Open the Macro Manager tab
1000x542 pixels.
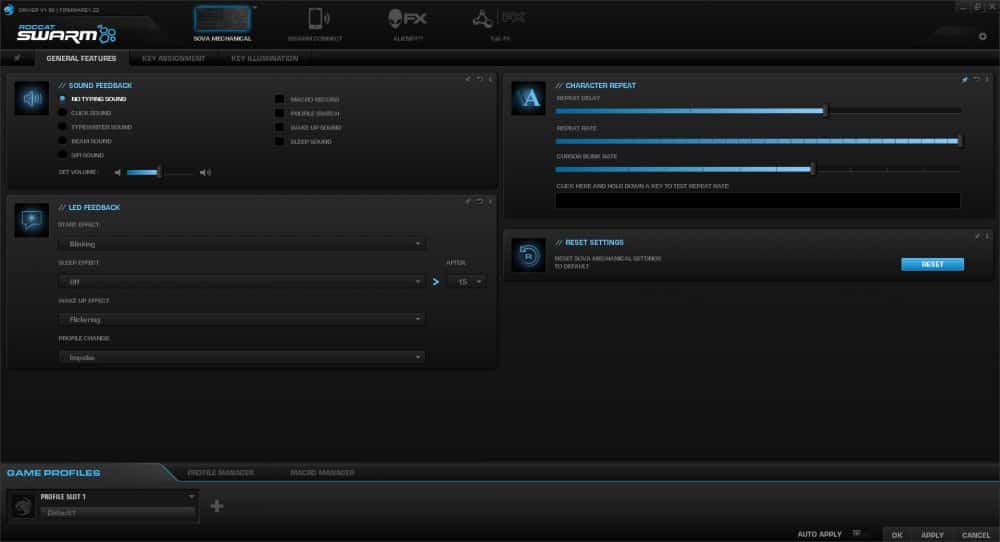pos(322,473)
